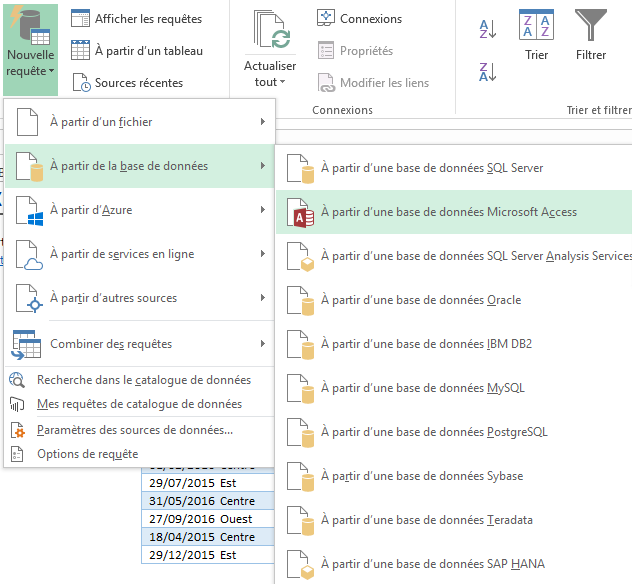The height and width of the screenshot is (584, 632).
Task: Click the Modifier les liens label
Action: pos(385,83)
